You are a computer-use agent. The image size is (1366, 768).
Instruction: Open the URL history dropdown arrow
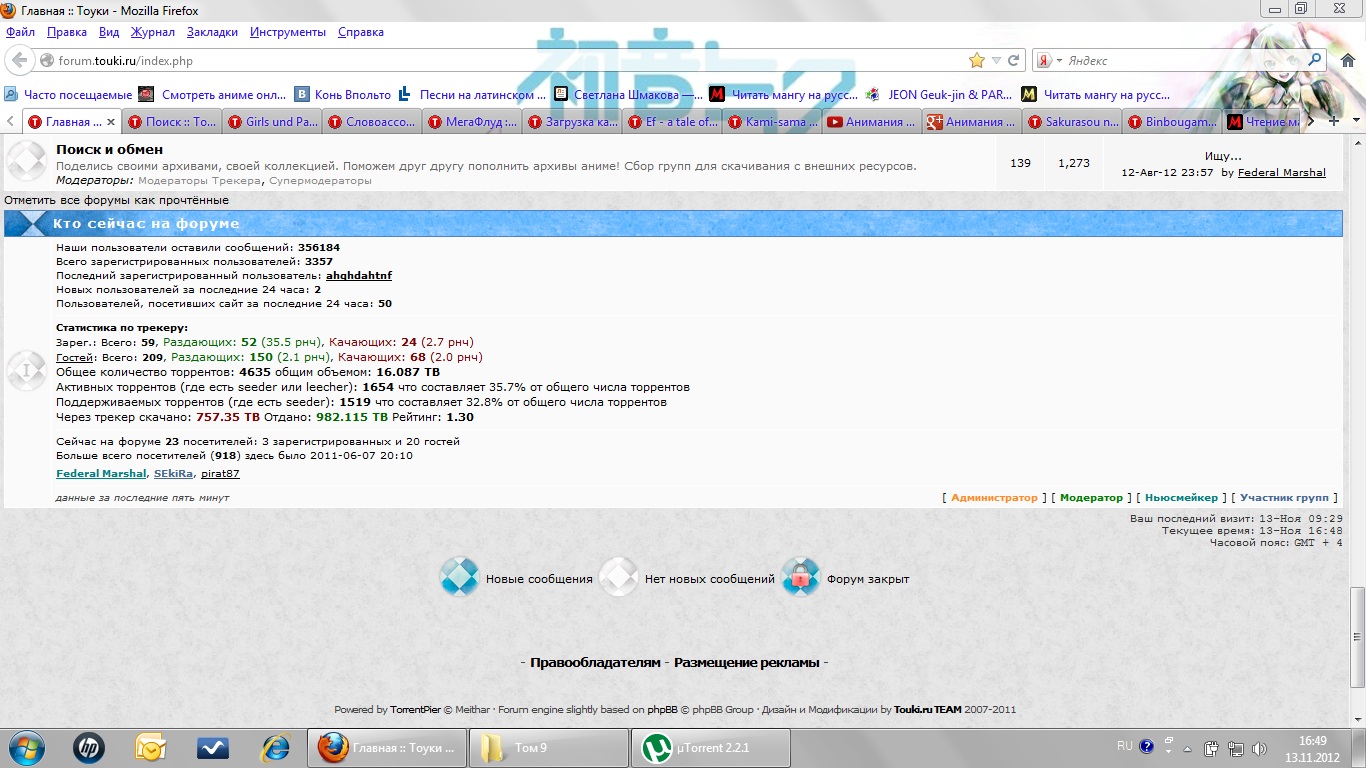pyautogui.click(x=996, y=61)
